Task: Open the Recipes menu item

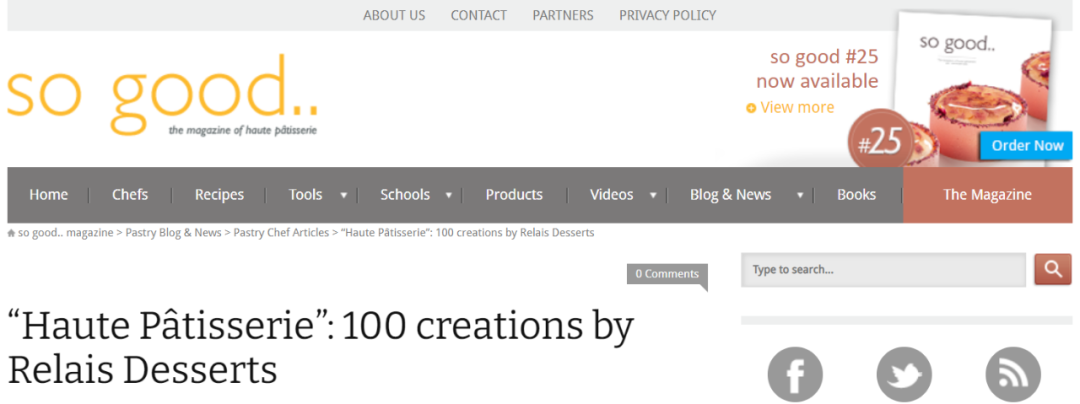Action: pos(219,195)
